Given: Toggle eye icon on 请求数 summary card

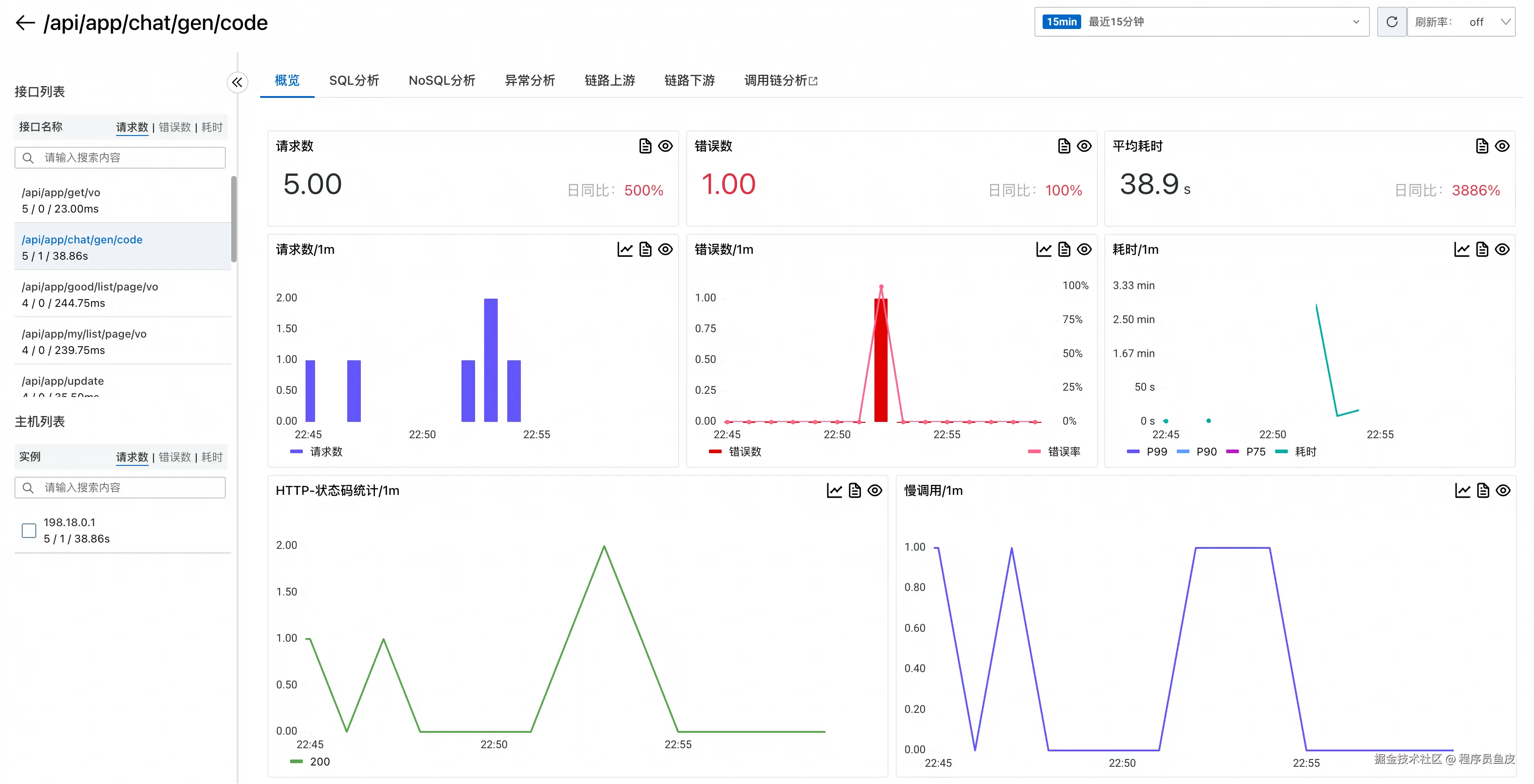Looking at the screenshot, I should tap(665, 146).
